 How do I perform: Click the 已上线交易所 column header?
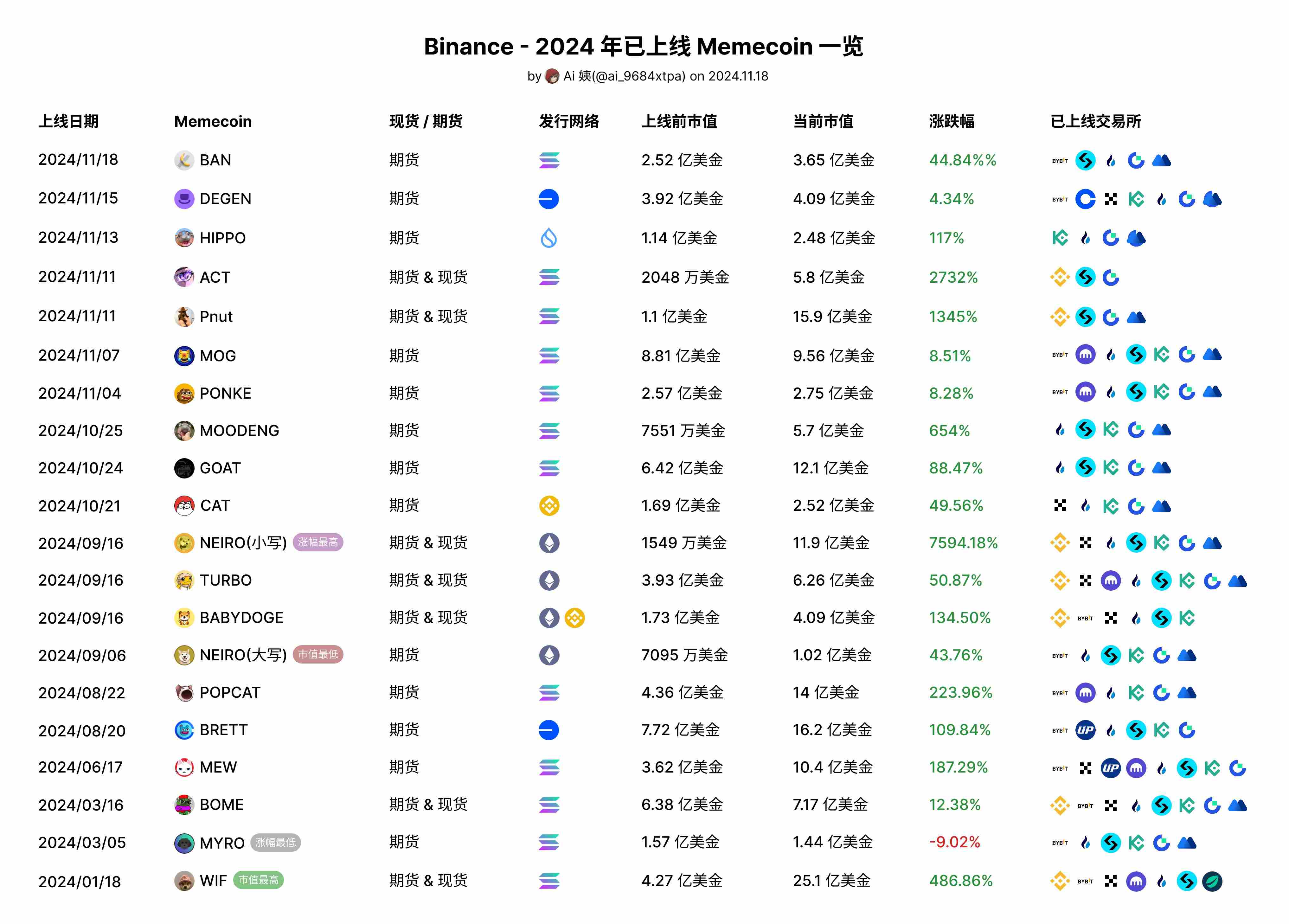tap(1096, 121)
